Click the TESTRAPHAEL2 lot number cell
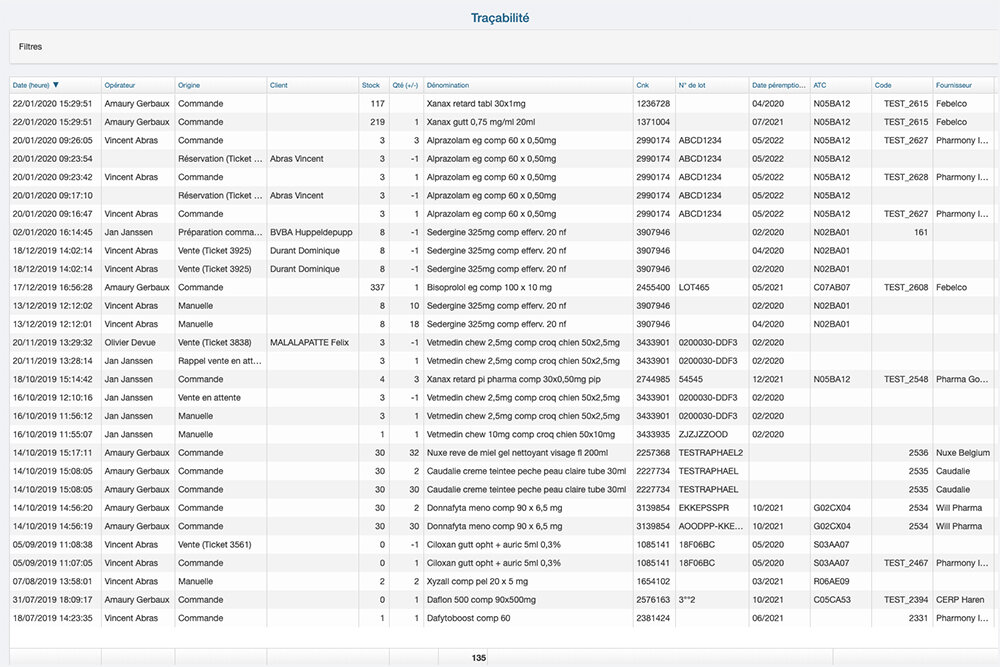 click(710, 453)
